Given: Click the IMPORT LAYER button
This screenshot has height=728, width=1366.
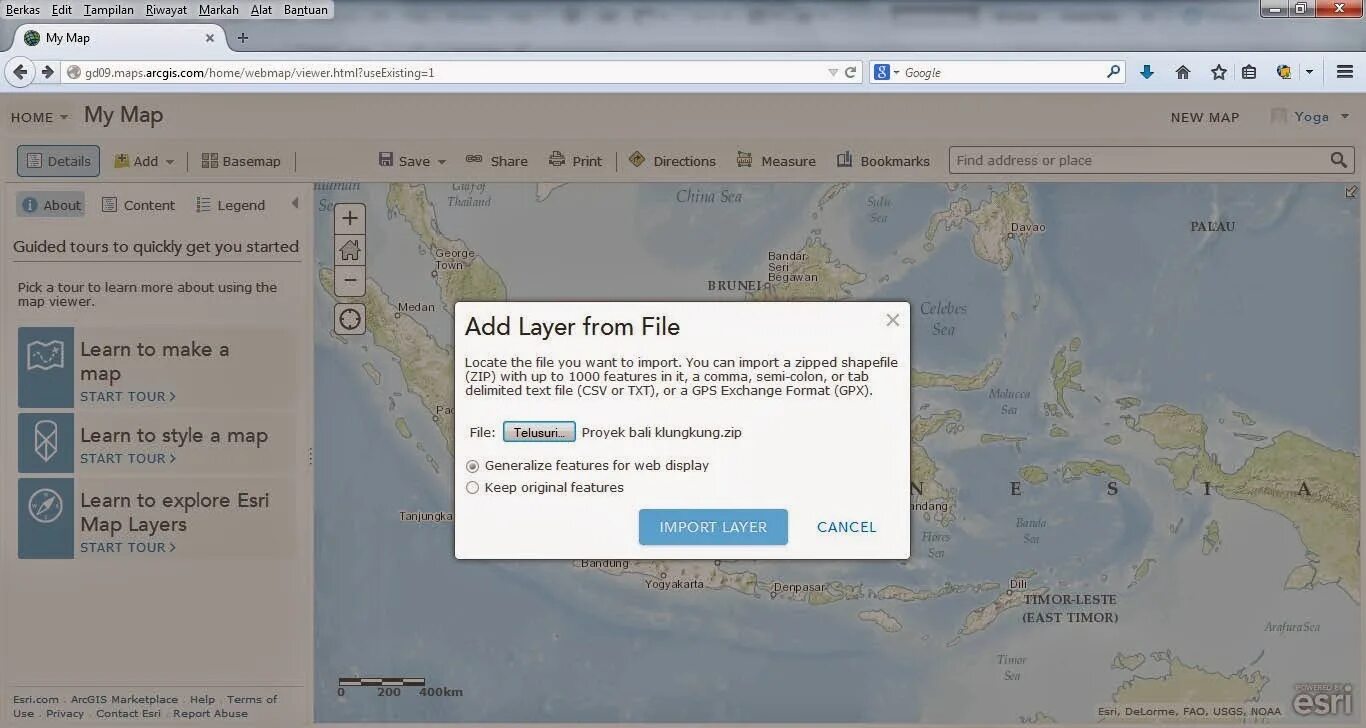Looking at the screenshot, I should pyautogui.click(x=713, y=527).
